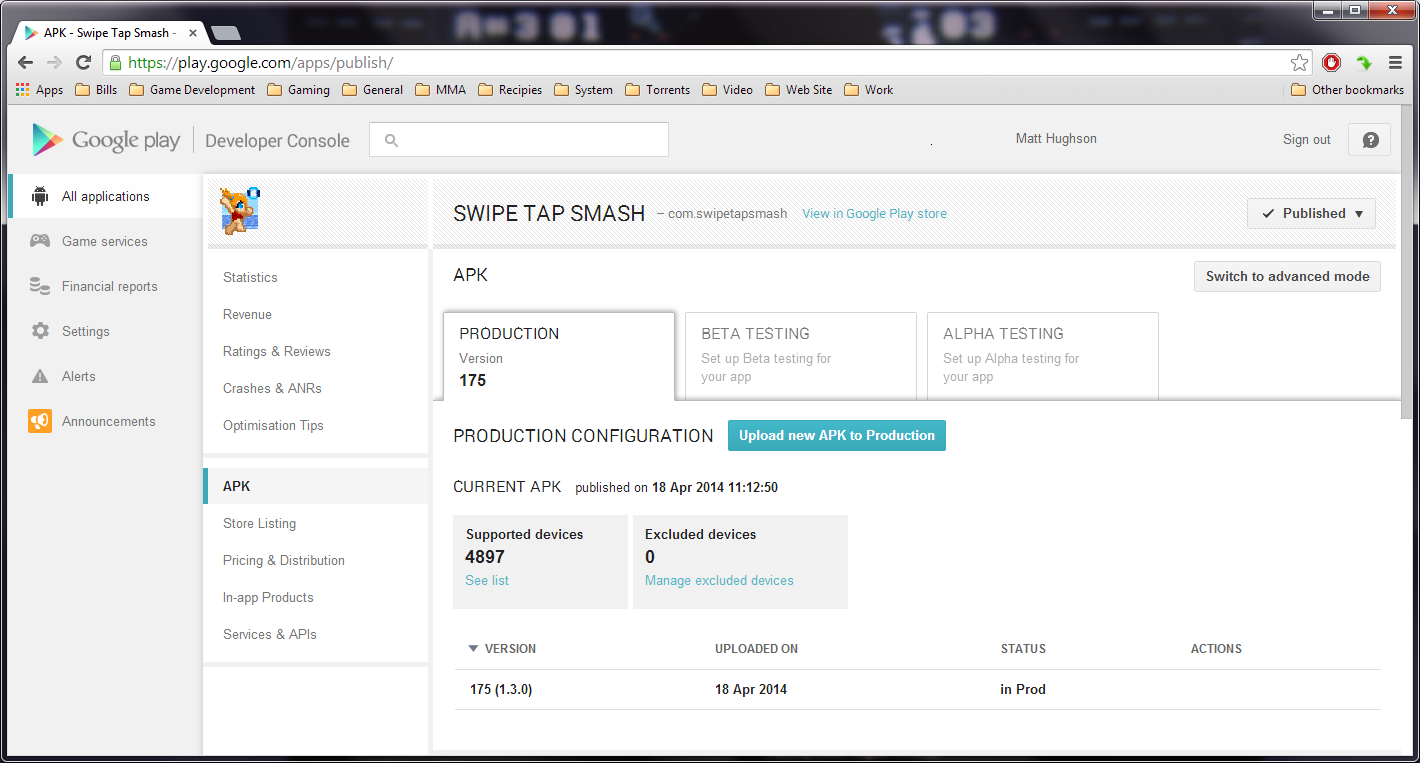This screenshot has width=1420, height=763.
Task: Select the APK menu item
Action: pos(316,486)
